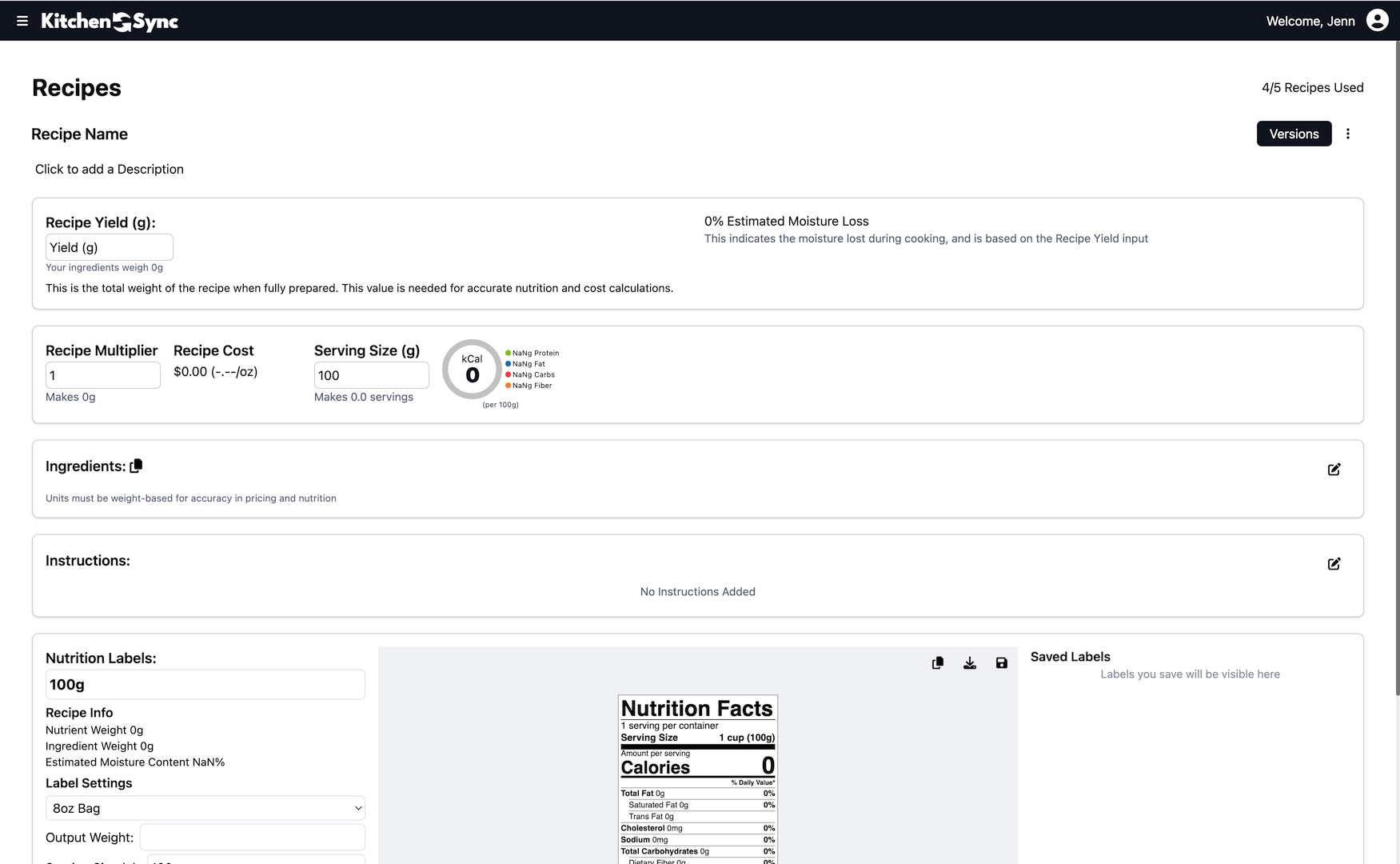Save the nutrition label

[x=1001, y=662]
